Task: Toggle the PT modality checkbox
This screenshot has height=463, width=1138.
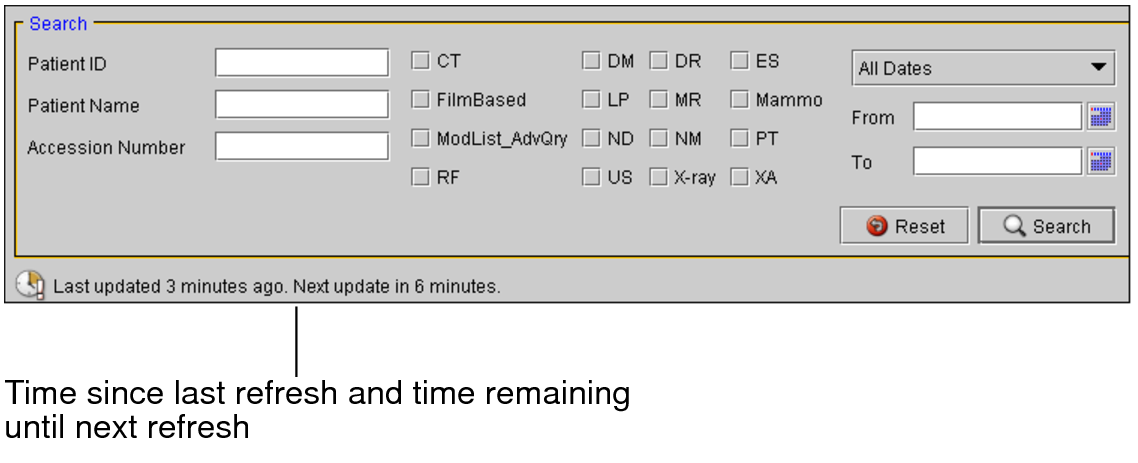Action: pos(740,139)
